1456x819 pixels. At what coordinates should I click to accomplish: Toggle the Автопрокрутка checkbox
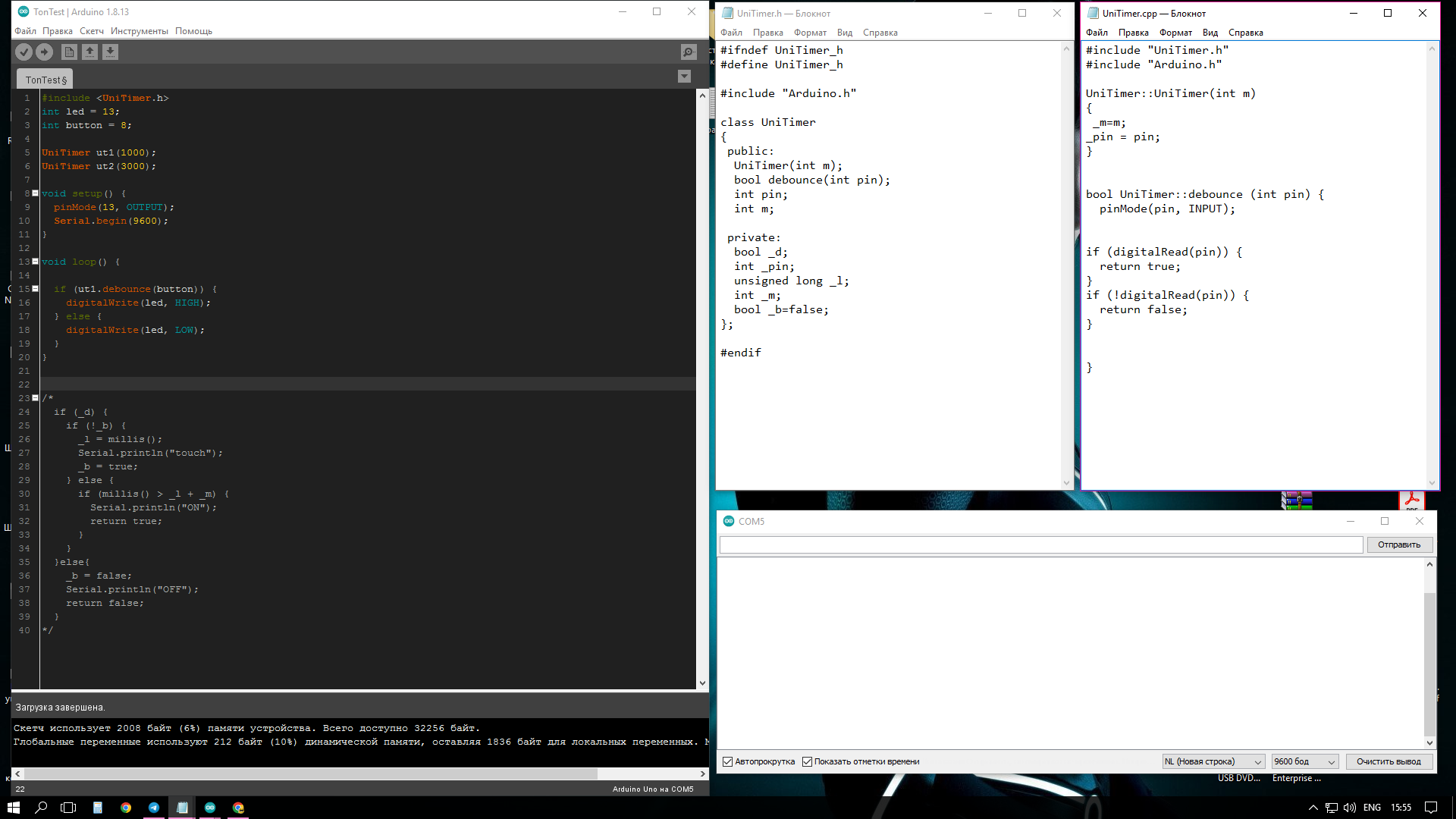tap(728, 761)
